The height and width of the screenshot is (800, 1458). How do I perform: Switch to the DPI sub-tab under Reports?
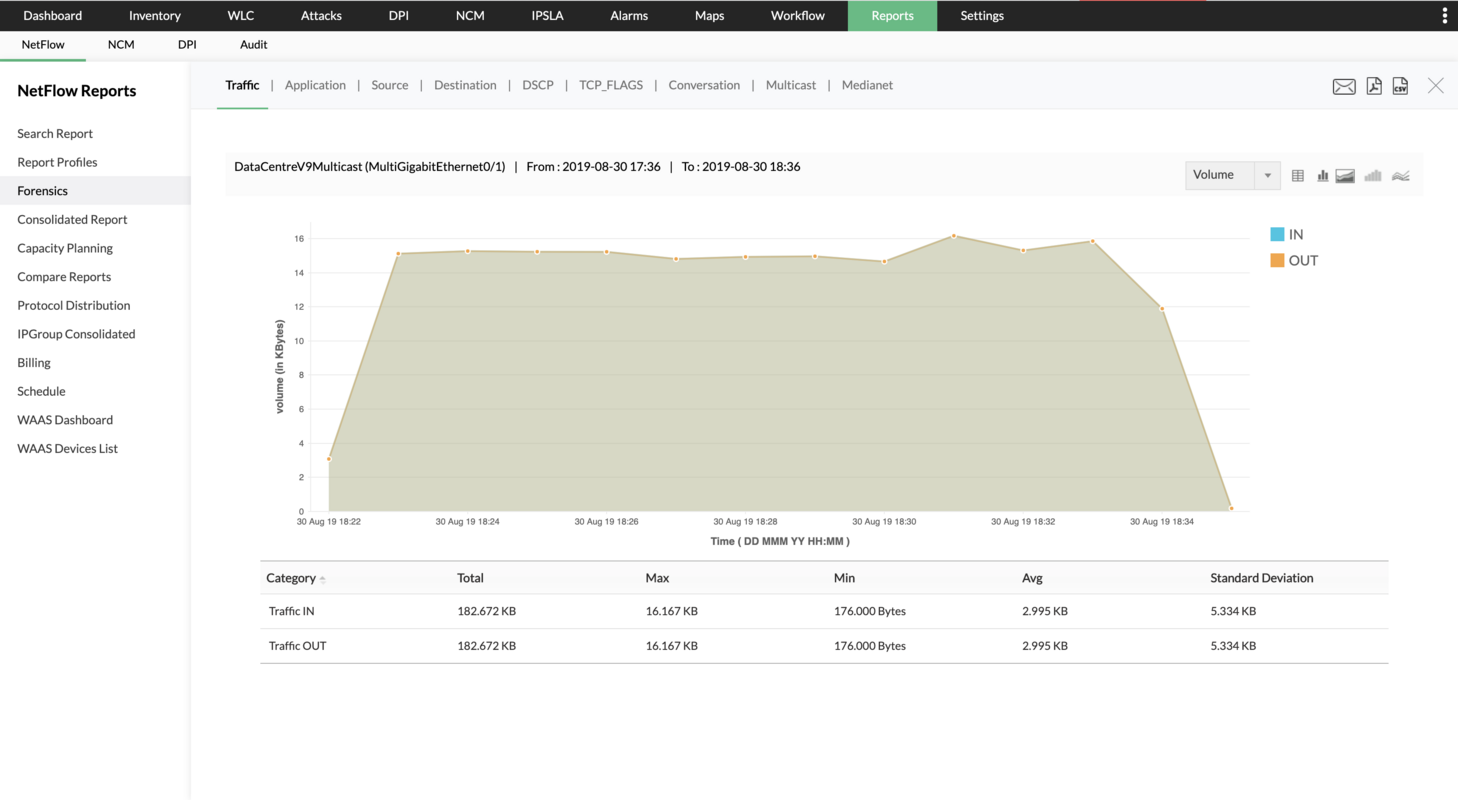point(187,45)
